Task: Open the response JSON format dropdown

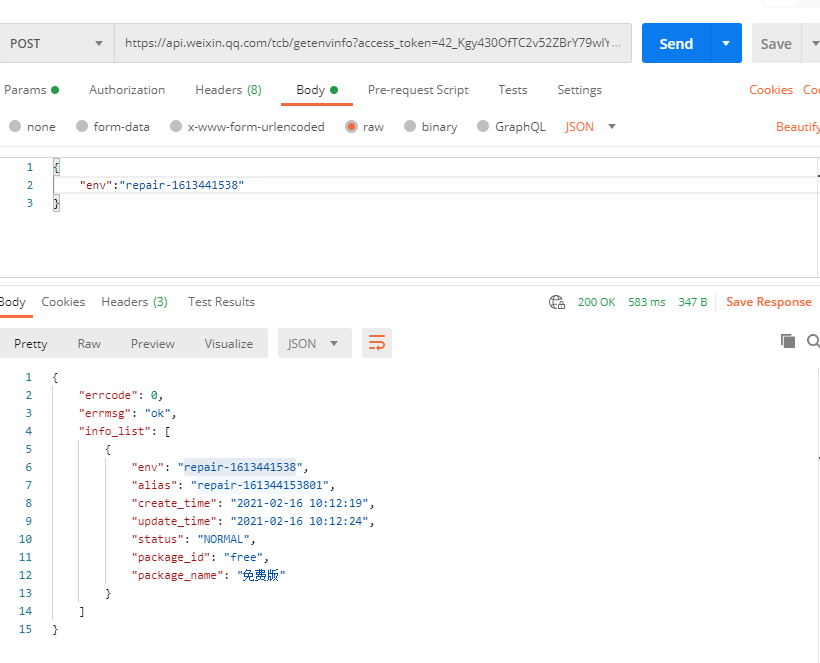Action: coord(314,344)
